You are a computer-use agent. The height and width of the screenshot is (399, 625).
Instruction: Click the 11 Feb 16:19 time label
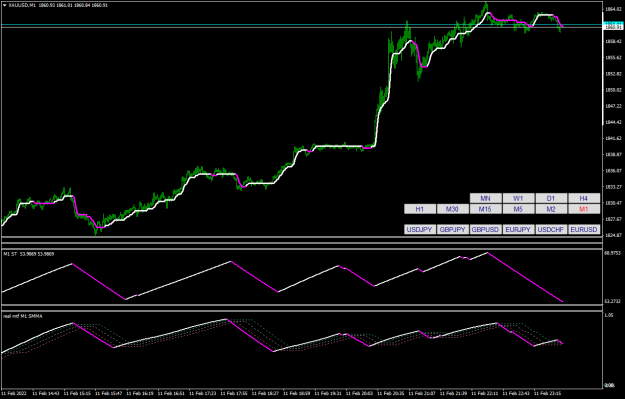click(140, 393)
